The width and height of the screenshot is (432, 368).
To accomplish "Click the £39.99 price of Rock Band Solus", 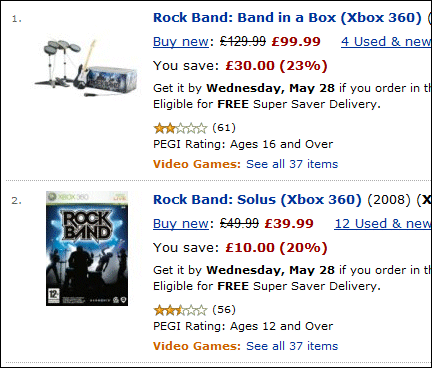I will pos(289,224).
